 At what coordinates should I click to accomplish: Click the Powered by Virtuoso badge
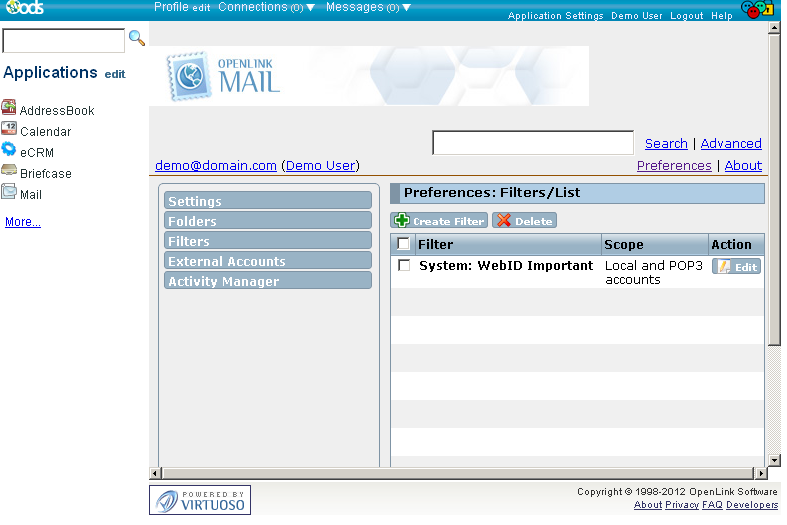pyautogui.click(x=200, y=500)
